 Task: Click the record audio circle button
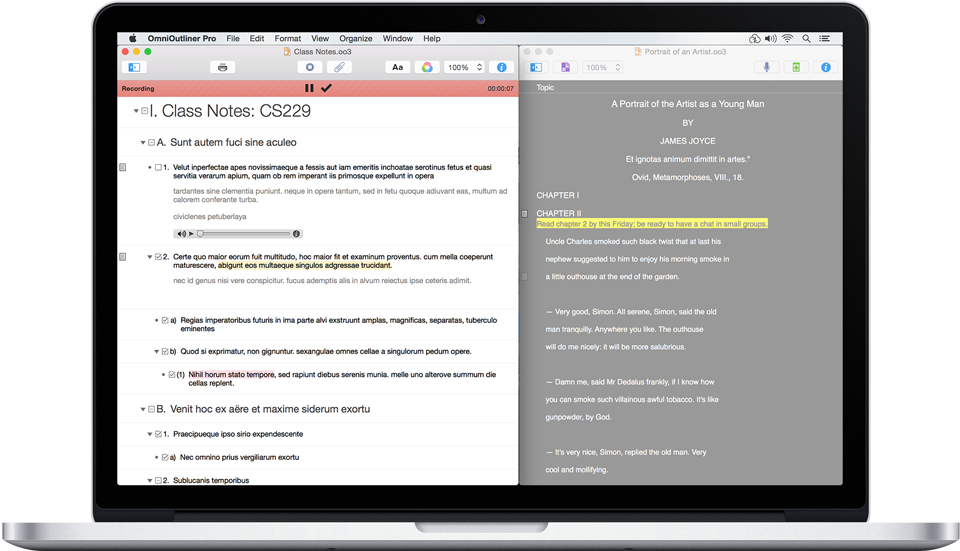[310, 67]
